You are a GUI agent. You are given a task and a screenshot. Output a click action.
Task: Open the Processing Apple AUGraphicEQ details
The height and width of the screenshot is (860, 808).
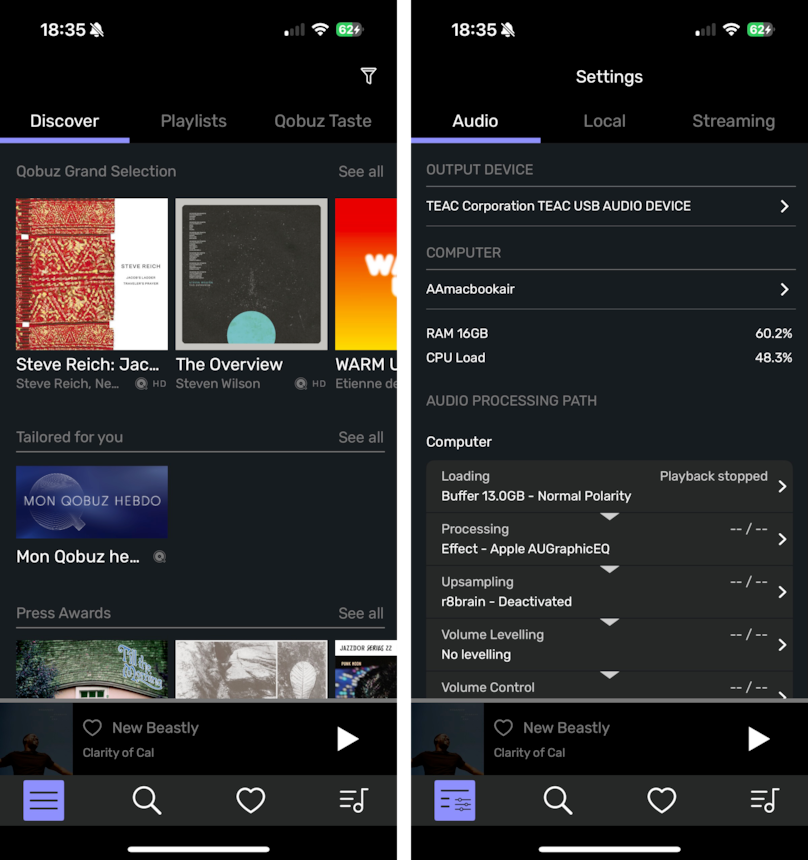(x=610, y=537)
